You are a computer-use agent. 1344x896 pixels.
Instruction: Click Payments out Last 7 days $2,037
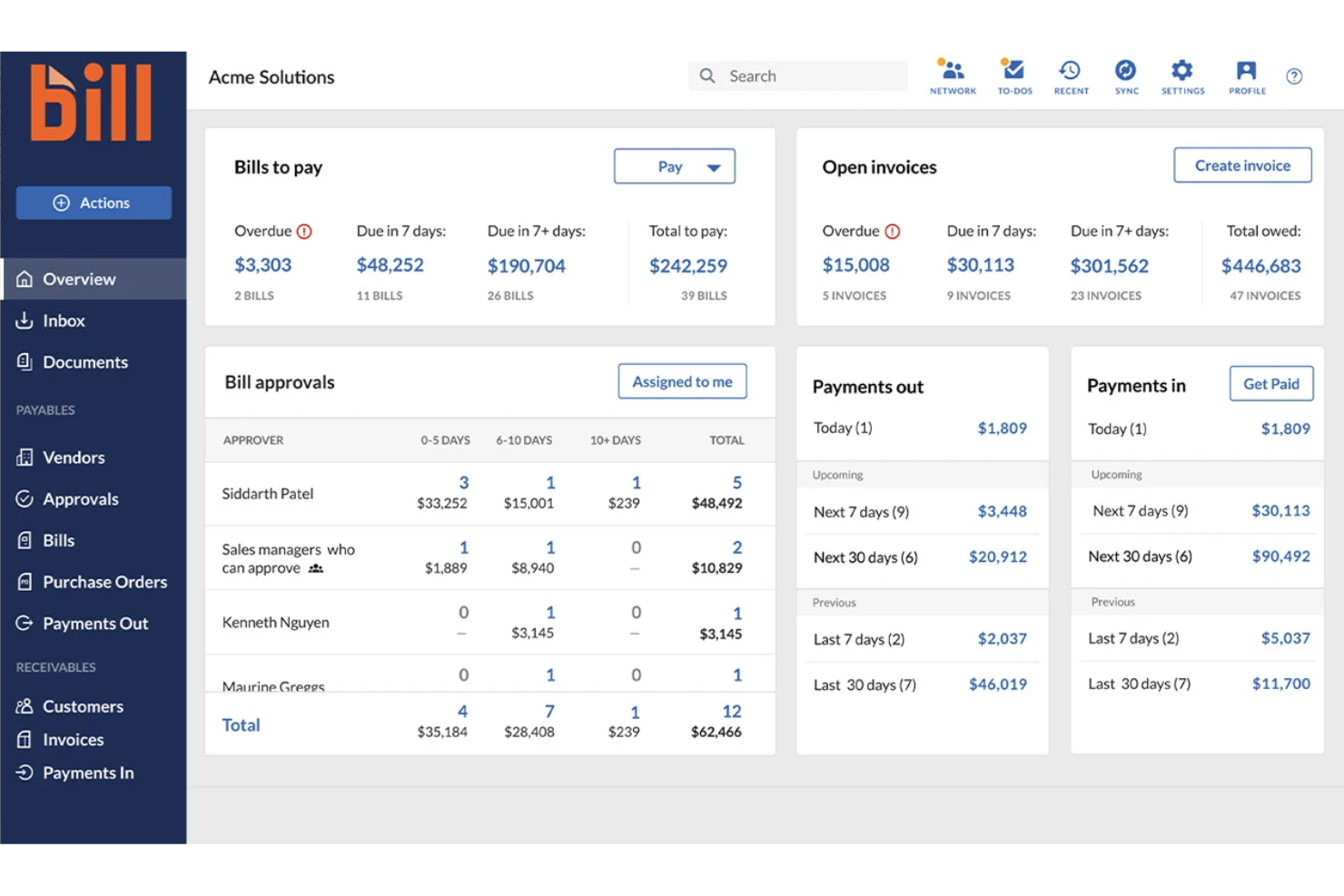pos(1003,639)
